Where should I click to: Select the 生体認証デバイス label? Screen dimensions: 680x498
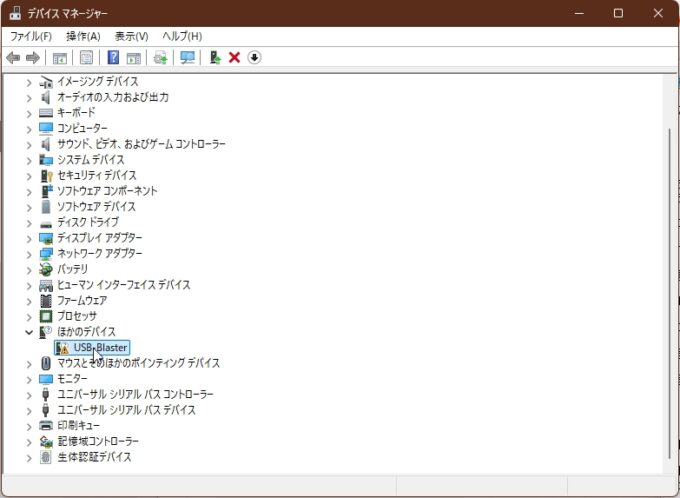[94, 457]
